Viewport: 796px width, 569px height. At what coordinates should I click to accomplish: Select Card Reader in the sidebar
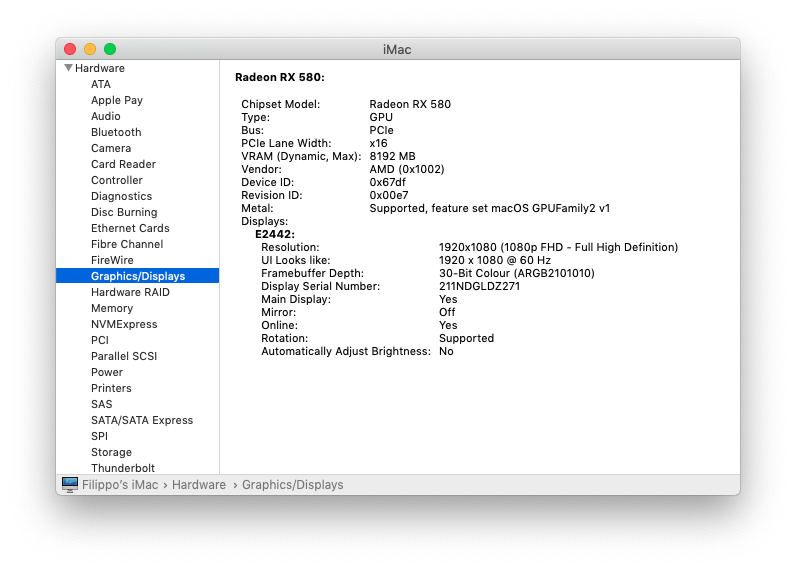click(123, 164)
